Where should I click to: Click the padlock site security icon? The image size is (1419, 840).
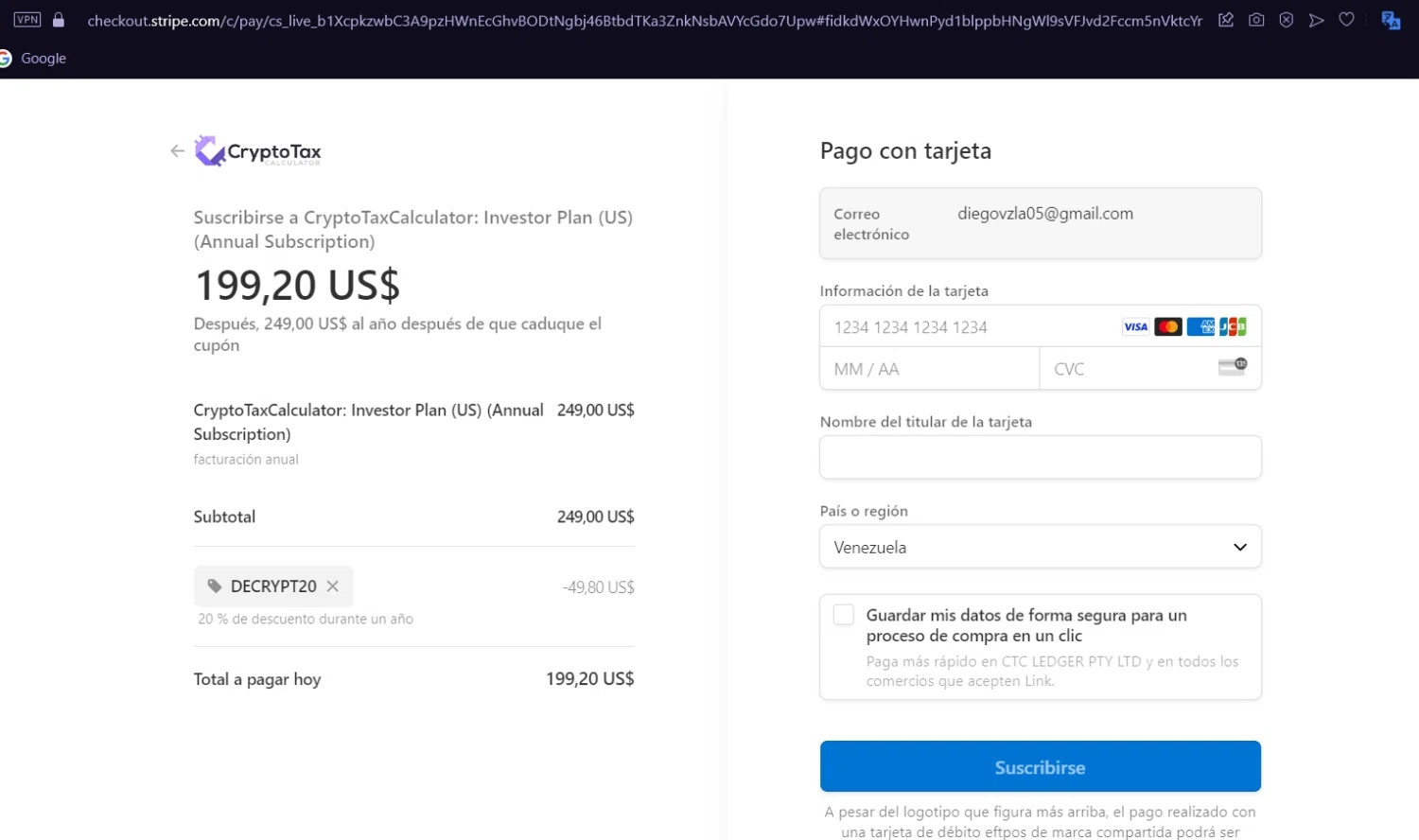click(59, 19)
